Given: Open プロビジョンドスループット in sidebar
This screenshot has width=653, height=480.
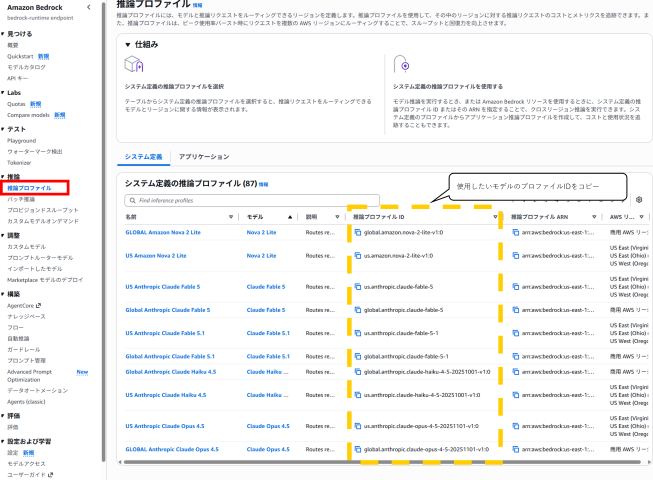Looking at the screenshot, I should (x=43, y=210).
